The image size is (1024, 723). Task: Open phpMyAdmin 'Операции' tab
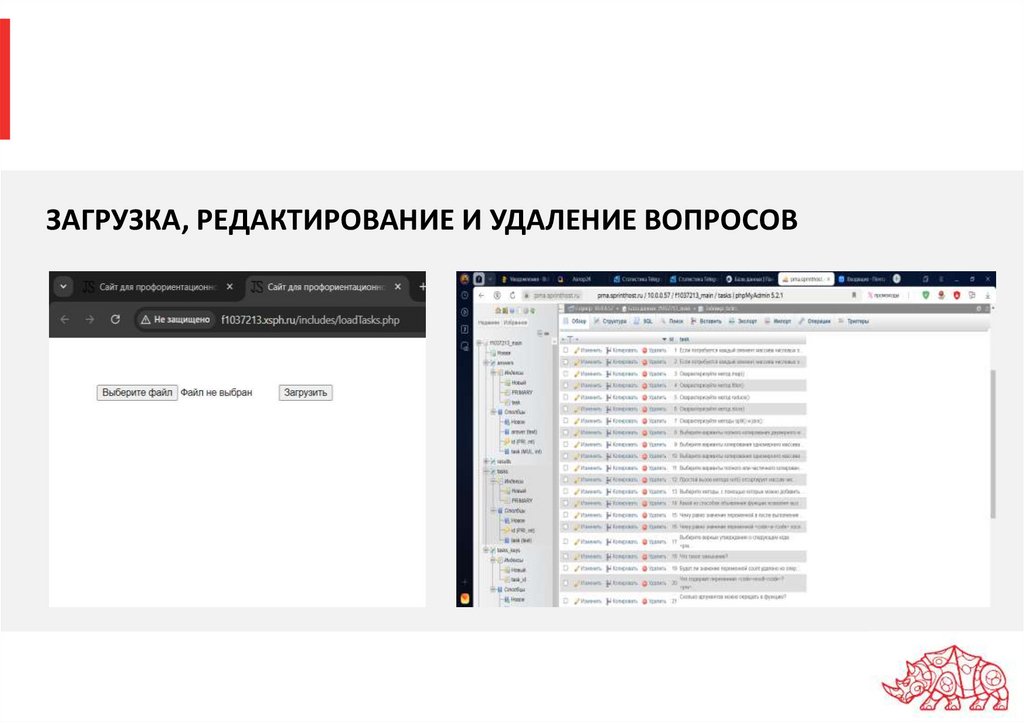(815, 321)
